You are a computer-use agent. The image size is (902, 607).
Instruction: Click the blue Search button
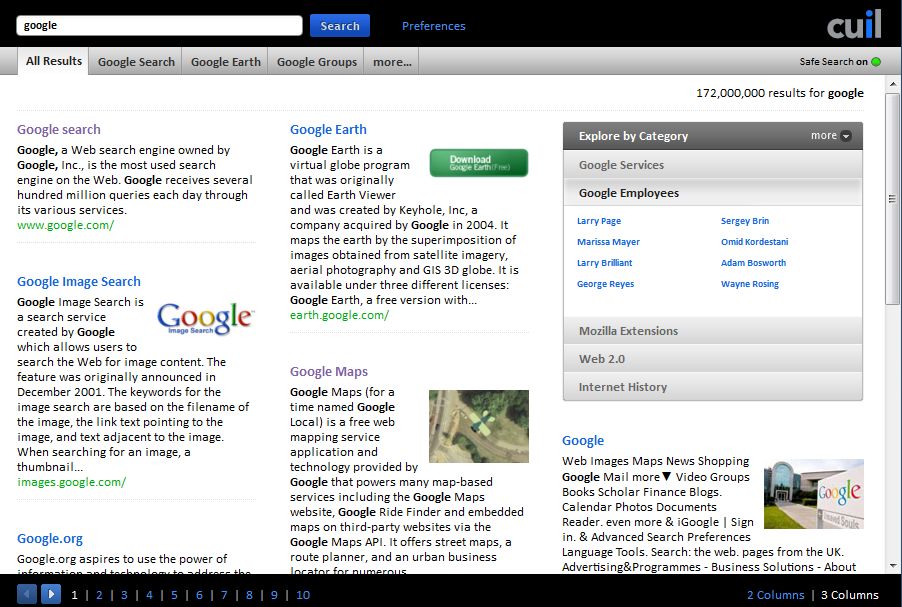point(340,26)
